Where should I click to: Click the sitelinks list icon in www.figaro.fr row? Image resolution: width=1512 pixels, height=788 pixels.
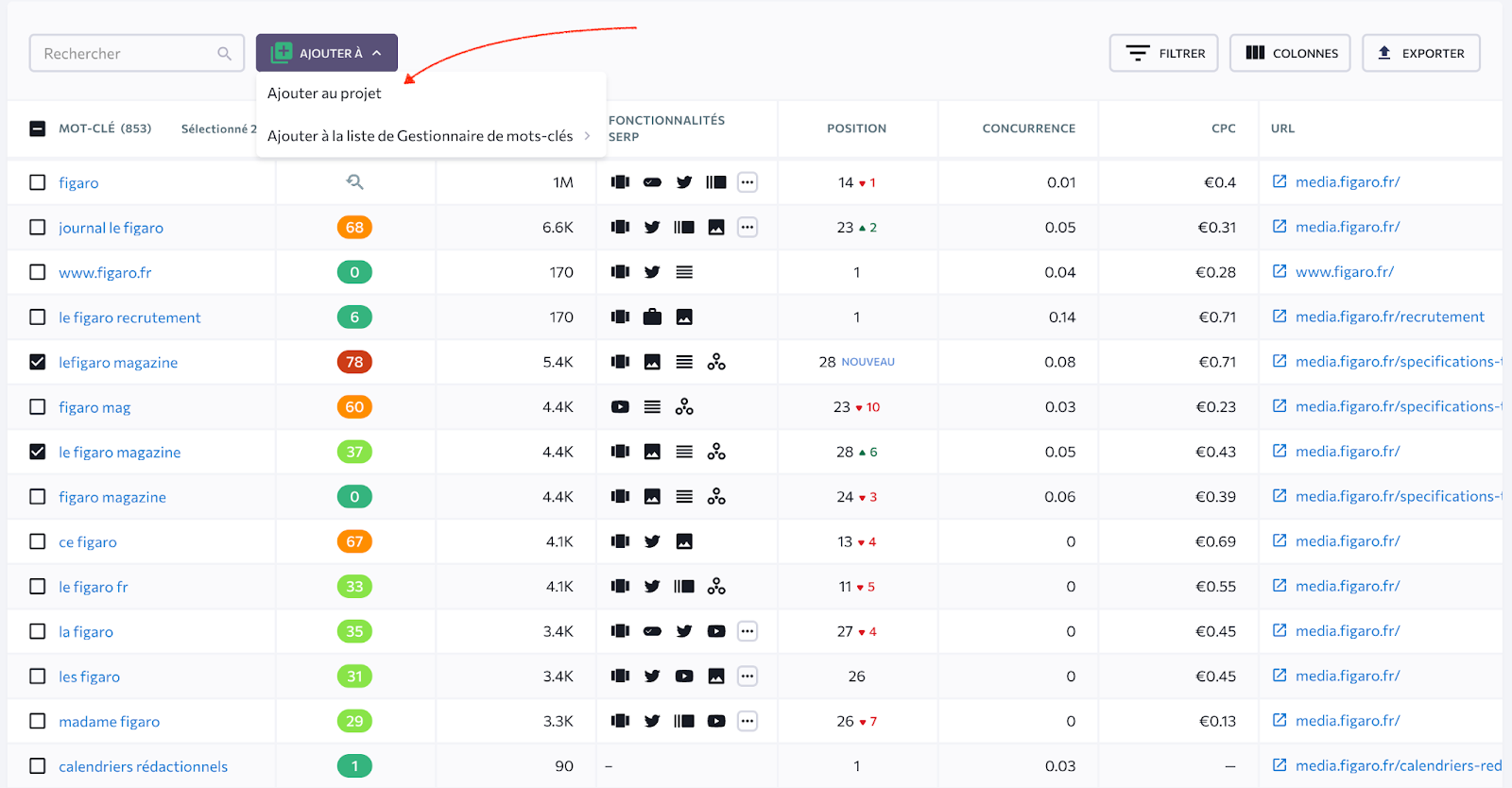684,272
